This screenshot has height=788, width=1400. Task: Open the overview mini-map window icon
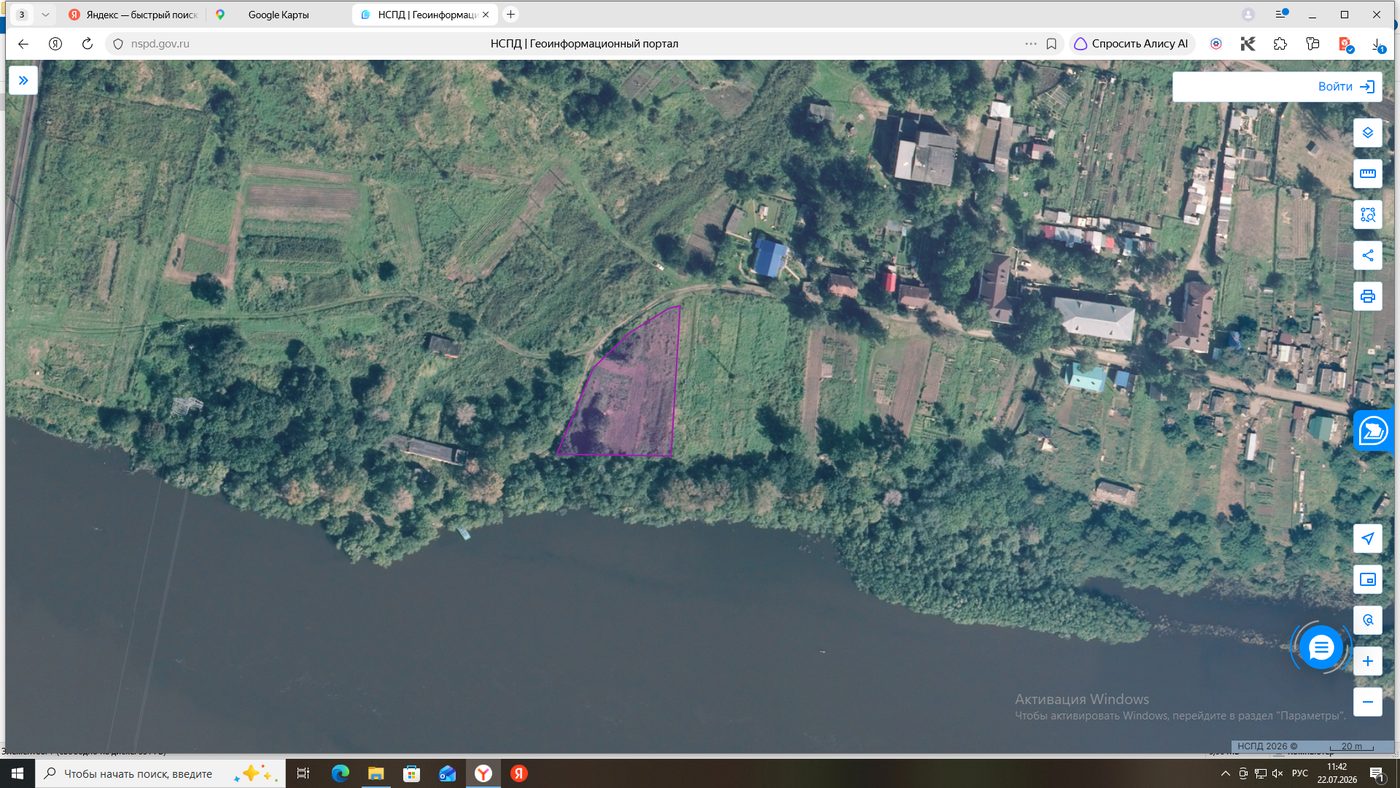[x=1368, y=579]
